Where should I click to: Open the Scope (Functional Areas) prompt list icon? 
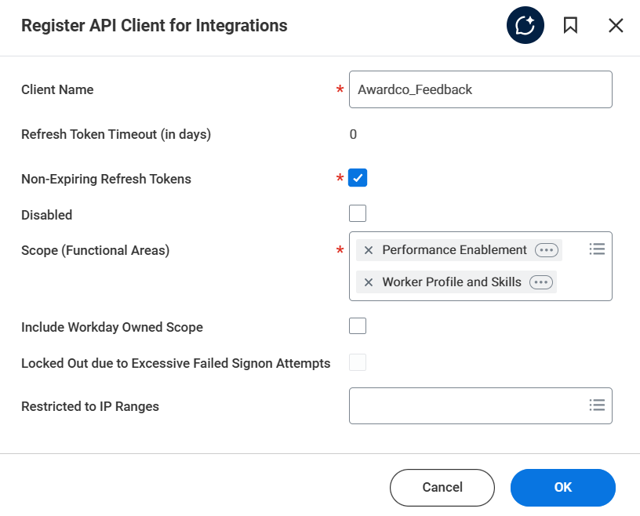pyautogui.click(x=597, y=249)
